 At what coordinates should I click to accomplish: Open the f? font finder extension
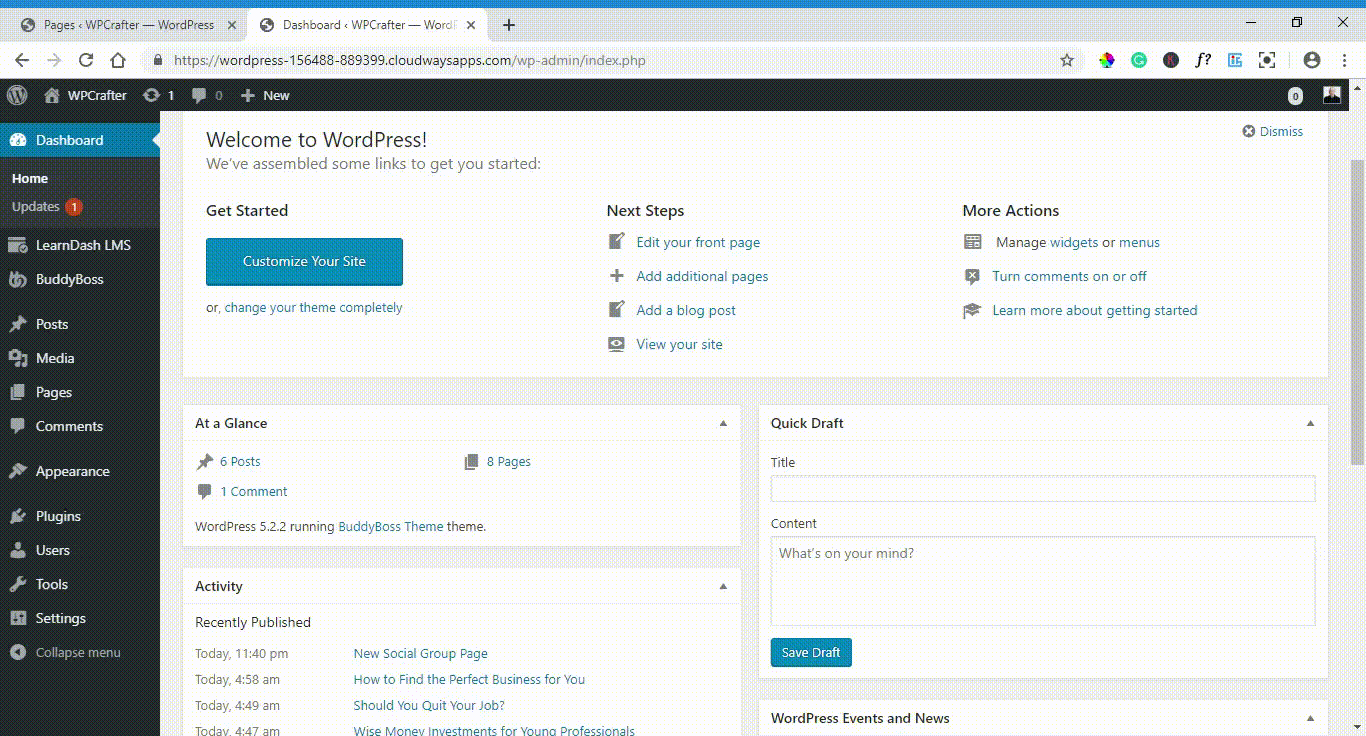1203,60
